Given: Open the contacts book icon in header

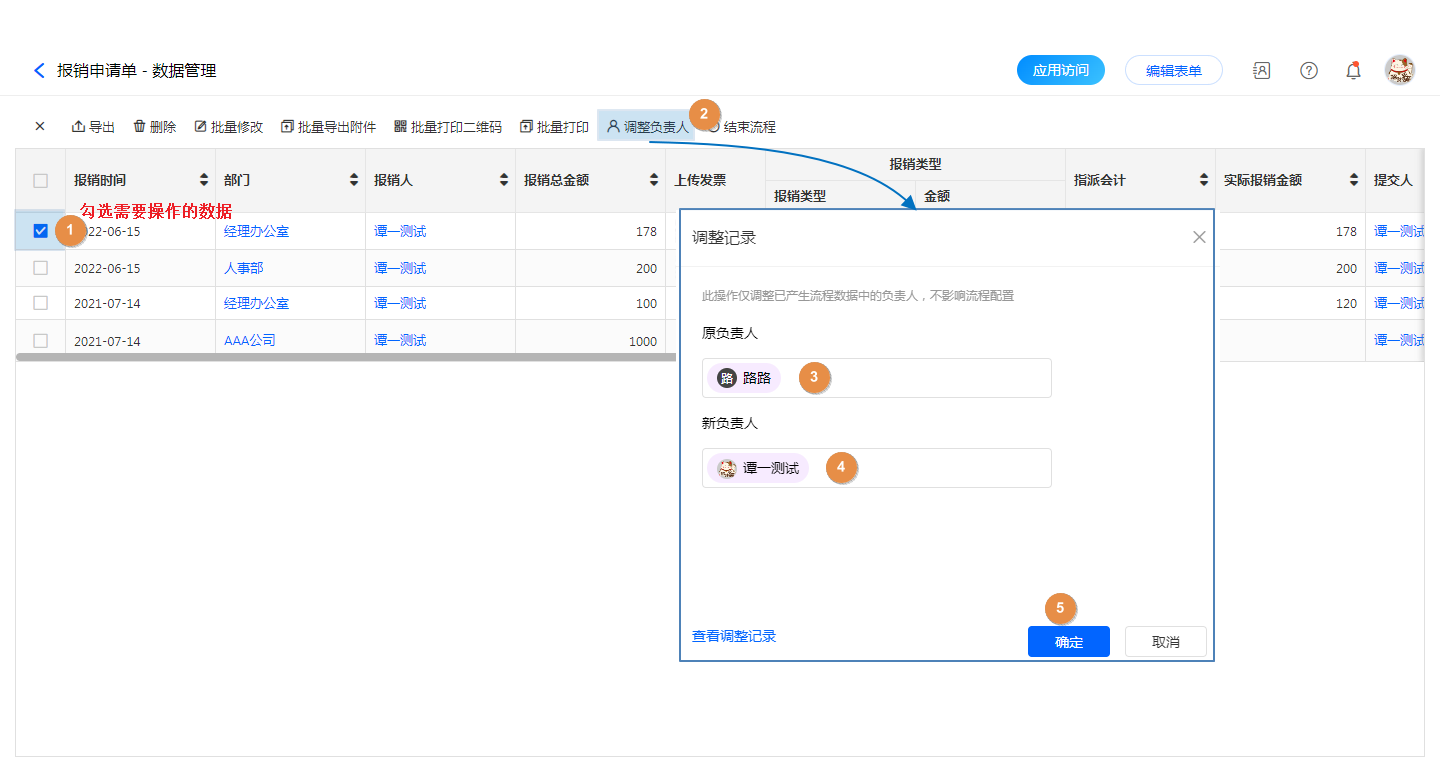Looking at the screenshot, I should (x=1261, y=70).
